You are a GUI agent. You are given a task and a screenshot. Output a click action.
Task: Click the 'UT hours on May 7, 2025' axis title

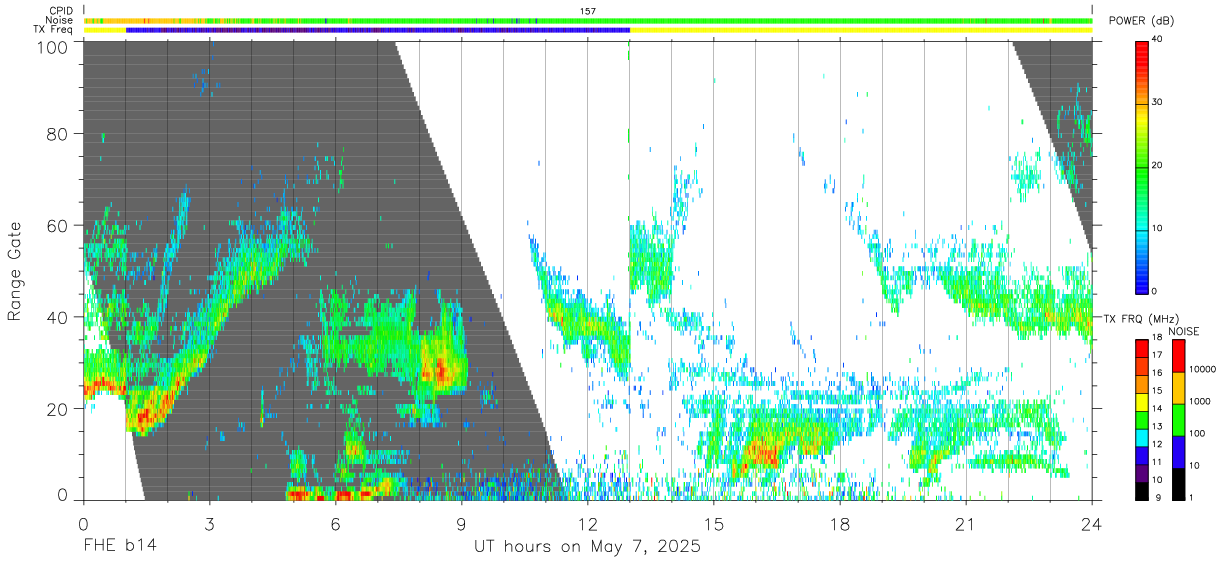click(x=587, y=547)
